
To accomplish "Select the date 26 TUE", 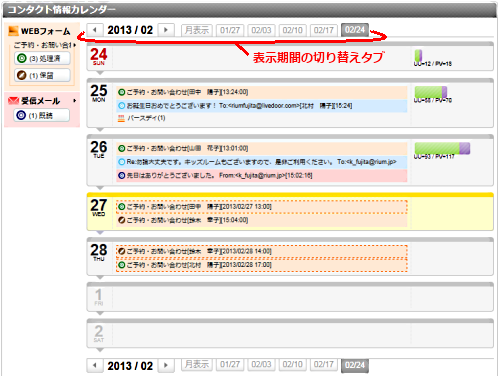I will 99,149.
